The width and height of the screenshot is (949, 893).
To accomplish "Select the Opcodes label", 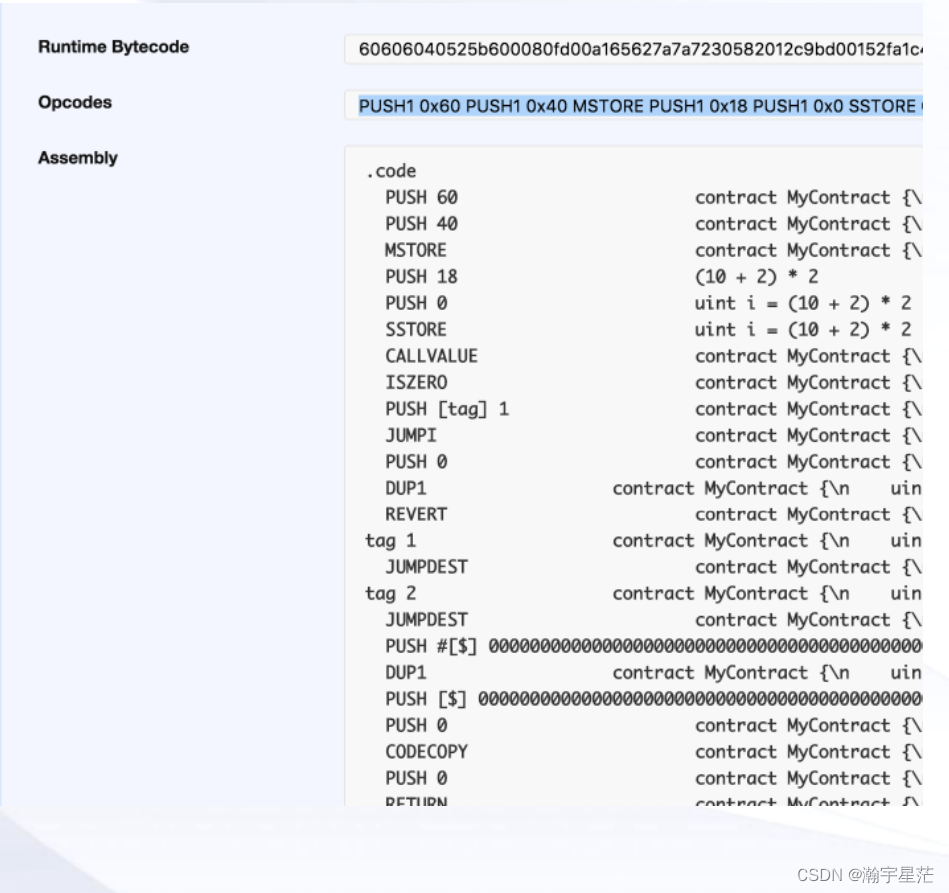I will (75, 102).
